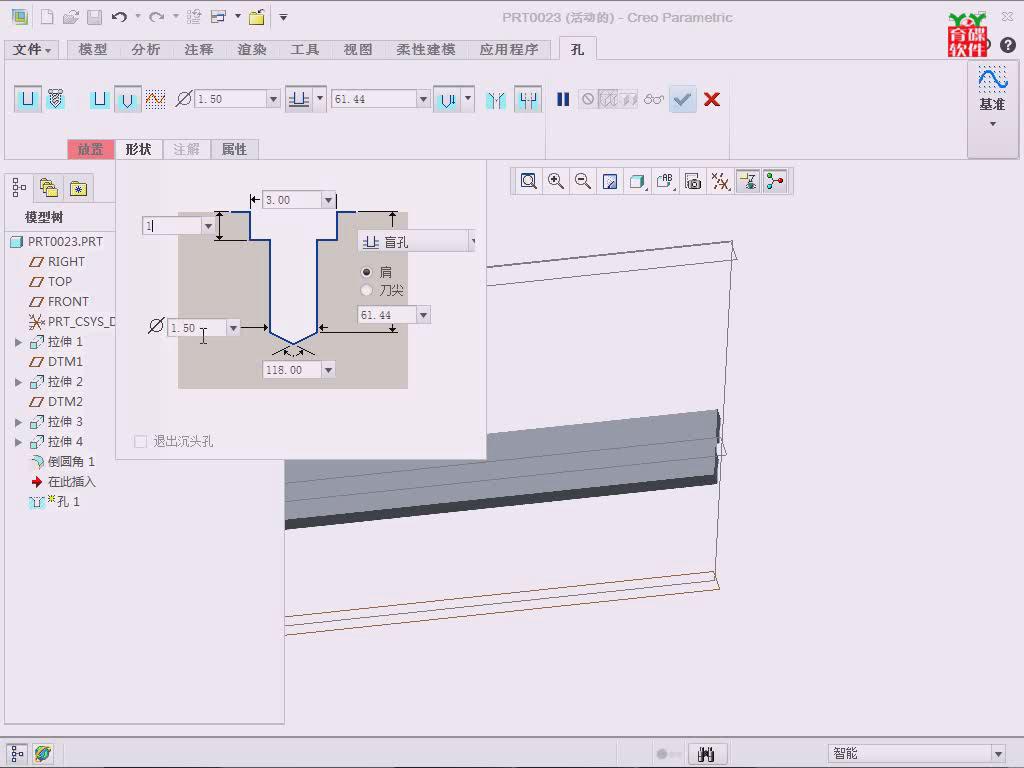Select 倒圆角 1 in the model tree

point(63,462)
